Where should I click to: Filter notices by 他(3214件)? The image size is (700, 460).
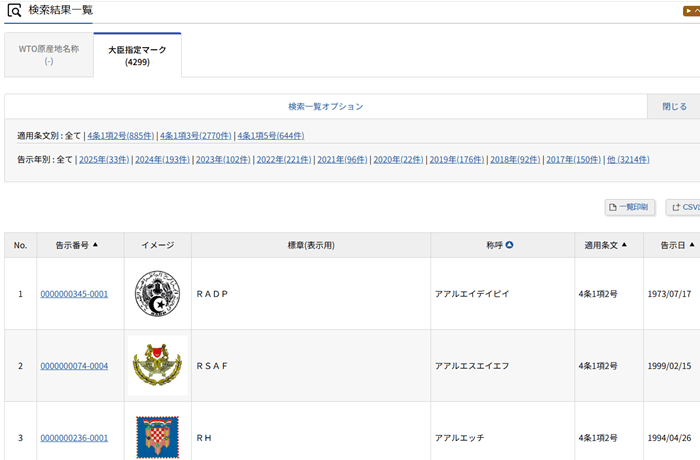click(x=628, y=159)
